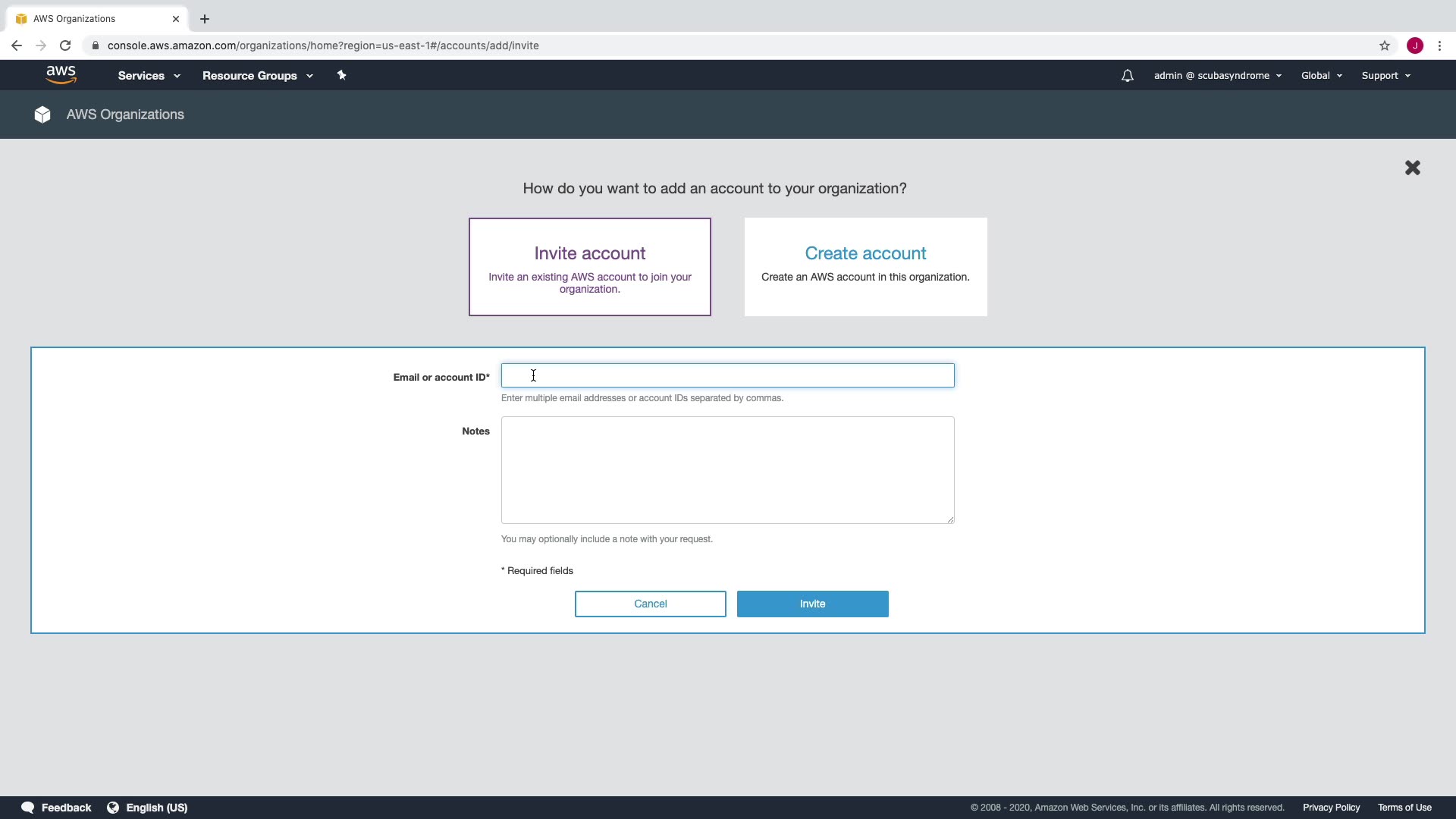Open the admin @ scubasyndrome account menu
The height and width of the screenshot is (819, 1456).
pos(1217,76)
